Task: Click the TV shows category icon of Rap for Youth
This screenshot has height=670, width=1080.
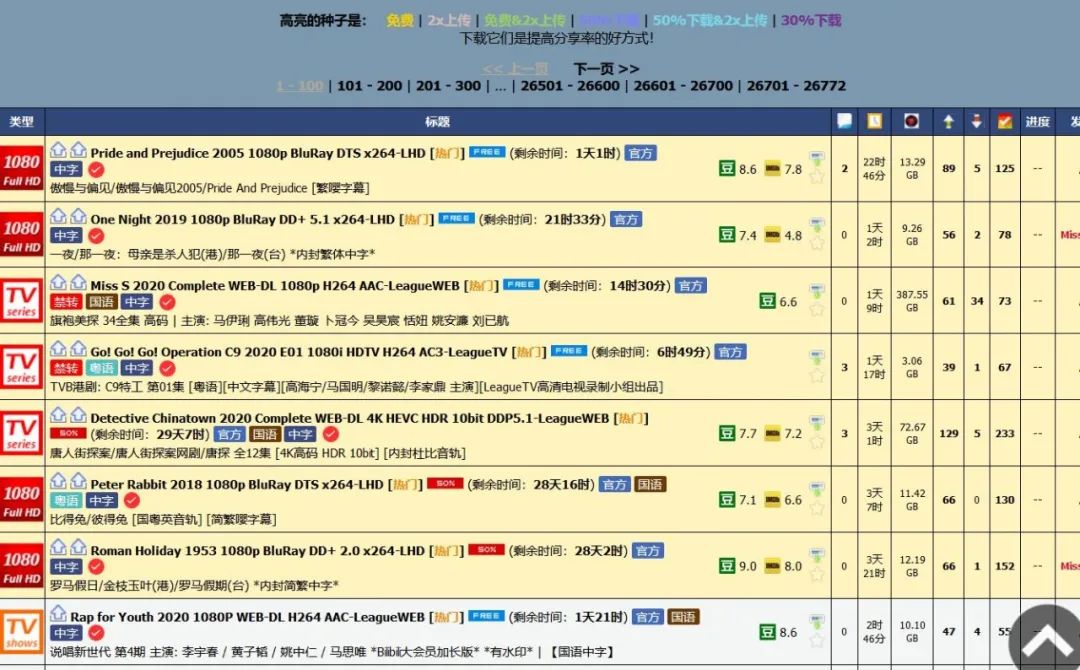Action: [22, 632]
